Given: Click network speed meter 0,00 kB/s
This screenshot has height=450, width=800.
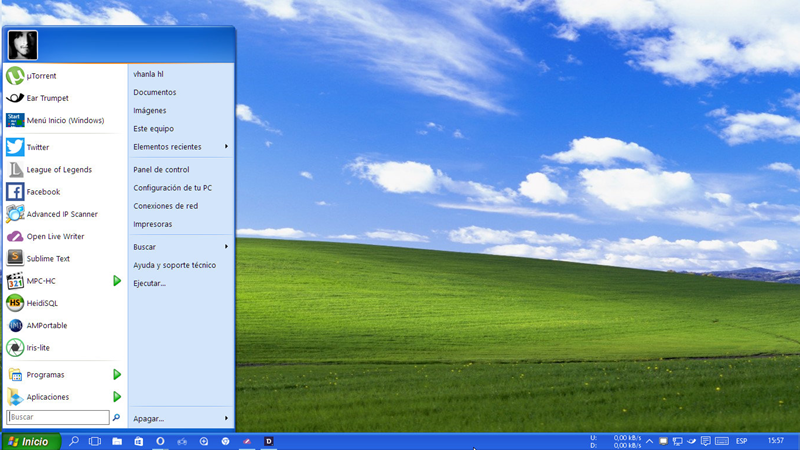Looking at the screenshot, I should [616, 441].
